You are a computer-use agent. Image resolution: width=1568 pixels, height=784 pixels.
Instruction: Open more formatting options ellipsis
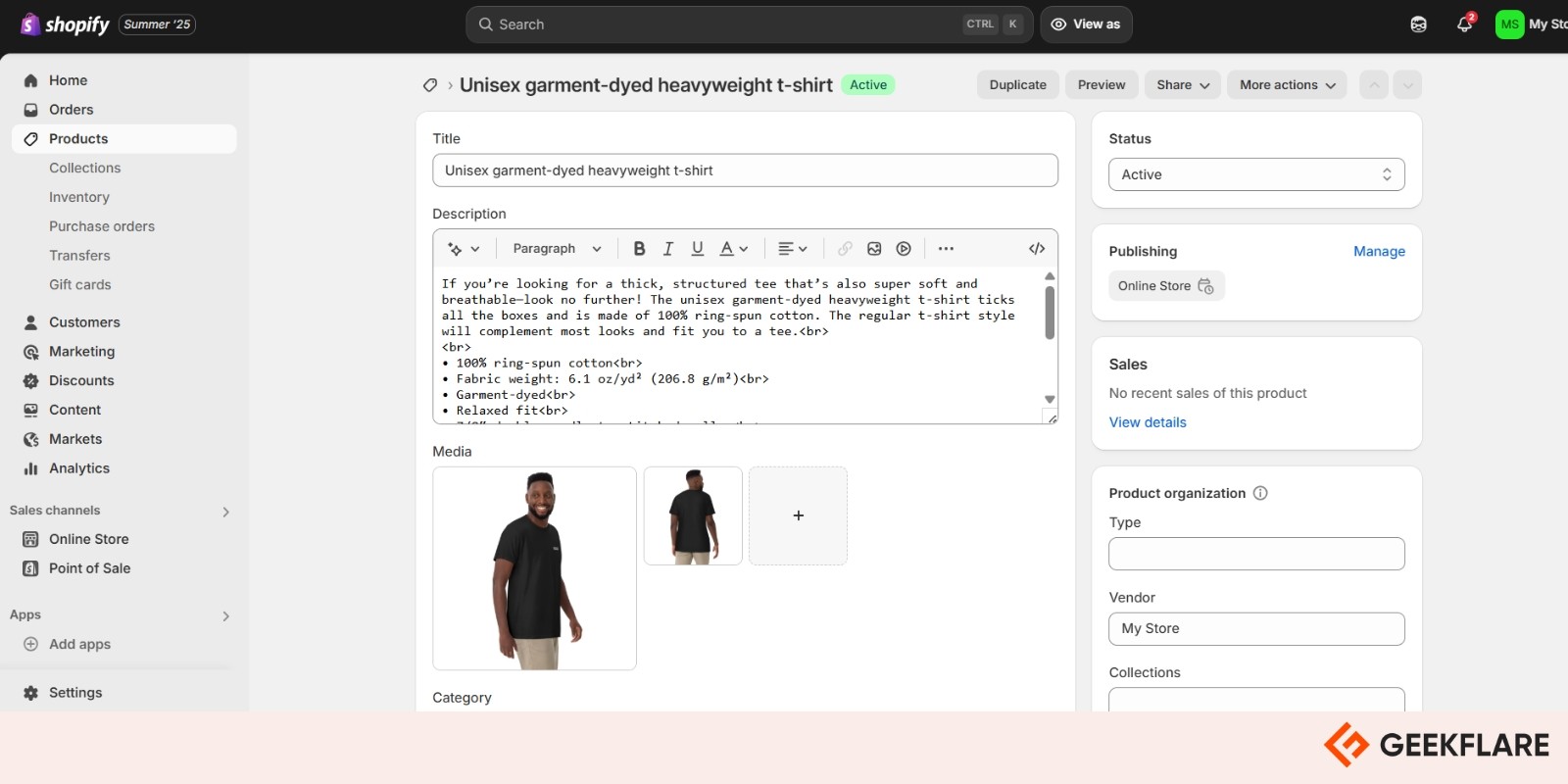point(946,249)
